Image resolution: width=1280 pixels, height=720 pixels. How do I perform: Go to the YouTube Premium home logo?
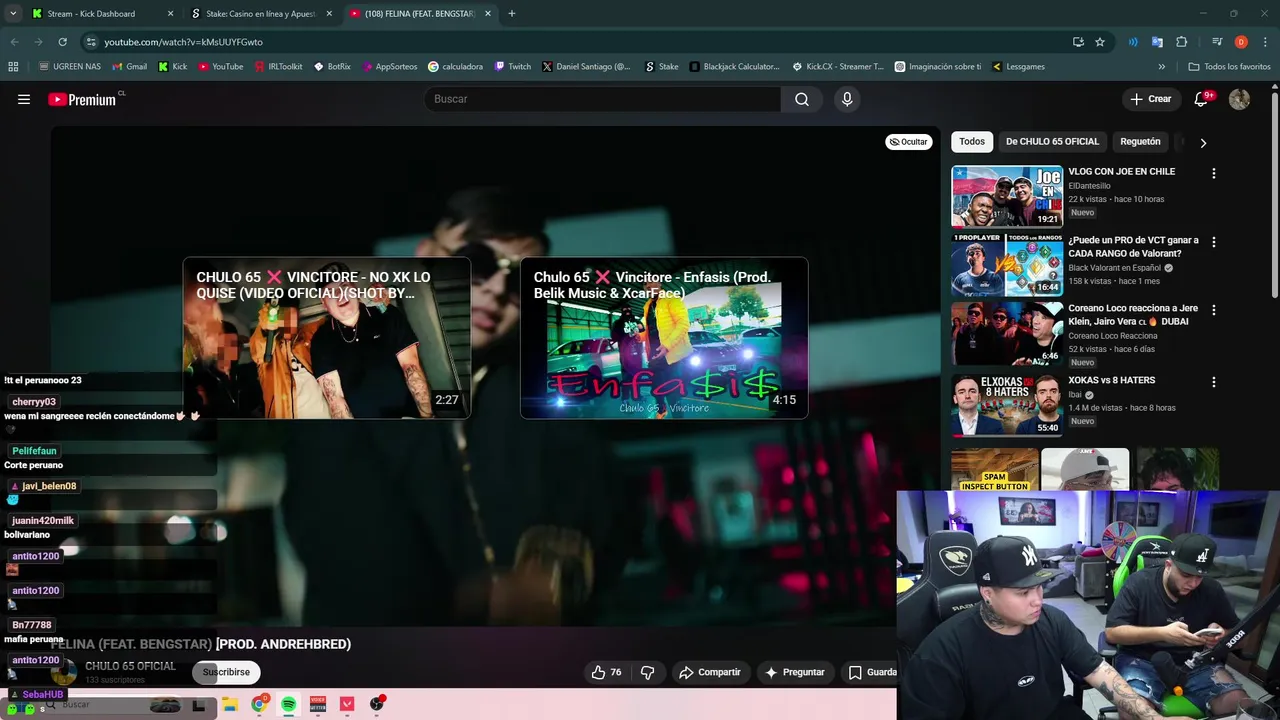pos(82,99)
